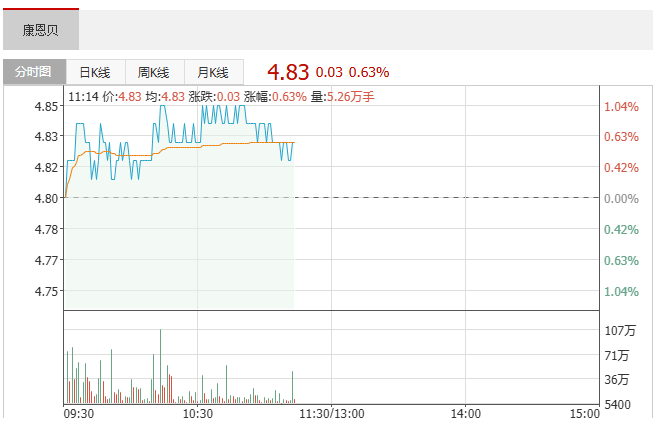Click the 10:30 time axis label
658x429 pixels.
198,413
